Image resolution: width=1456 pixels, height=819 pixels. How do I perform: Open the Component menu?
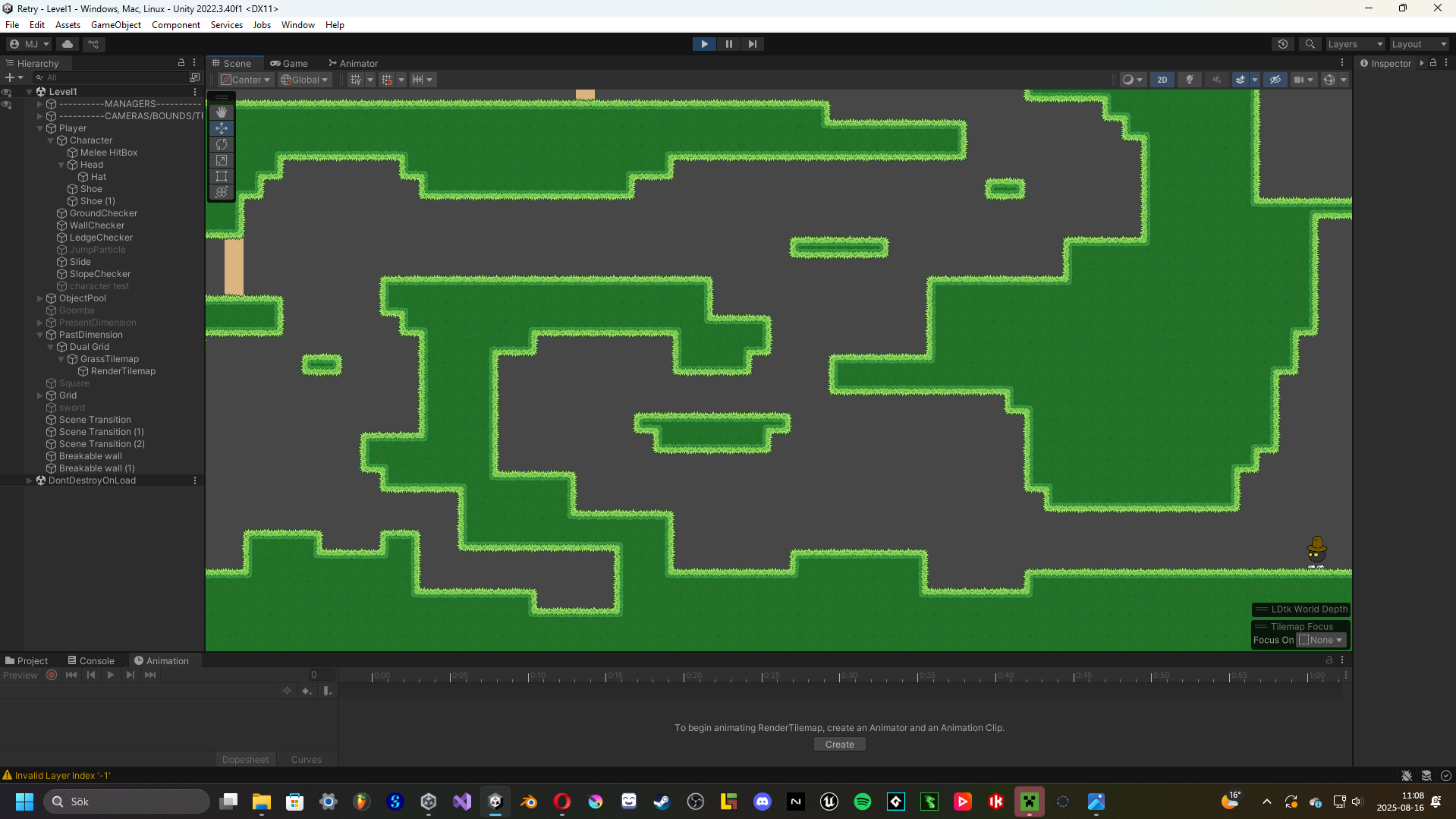[175, 25]
